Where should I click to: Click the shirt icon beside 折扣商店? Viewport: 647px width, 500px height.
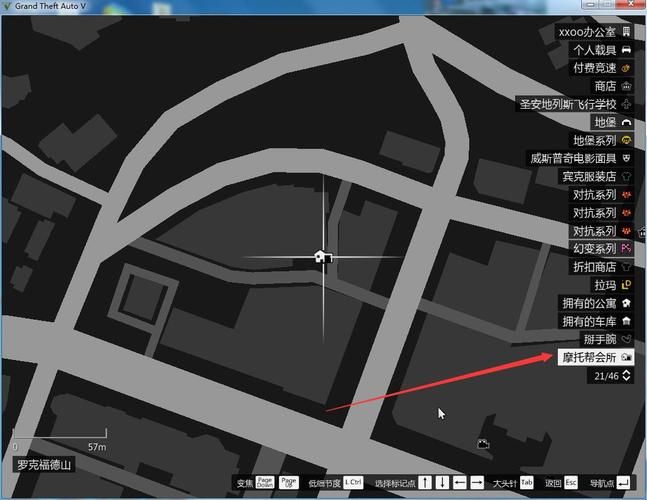click(x=626, y=267)
